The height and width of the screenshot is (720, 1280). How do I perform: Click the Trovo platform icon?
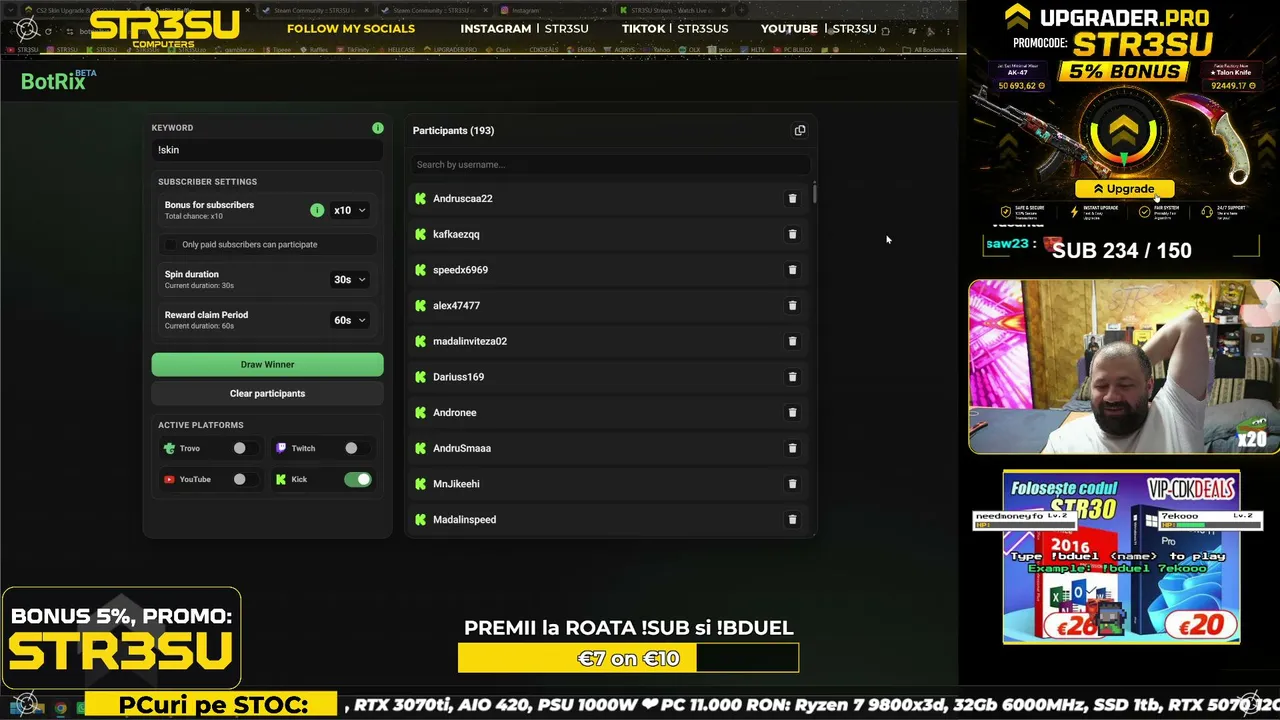point(169,448)
